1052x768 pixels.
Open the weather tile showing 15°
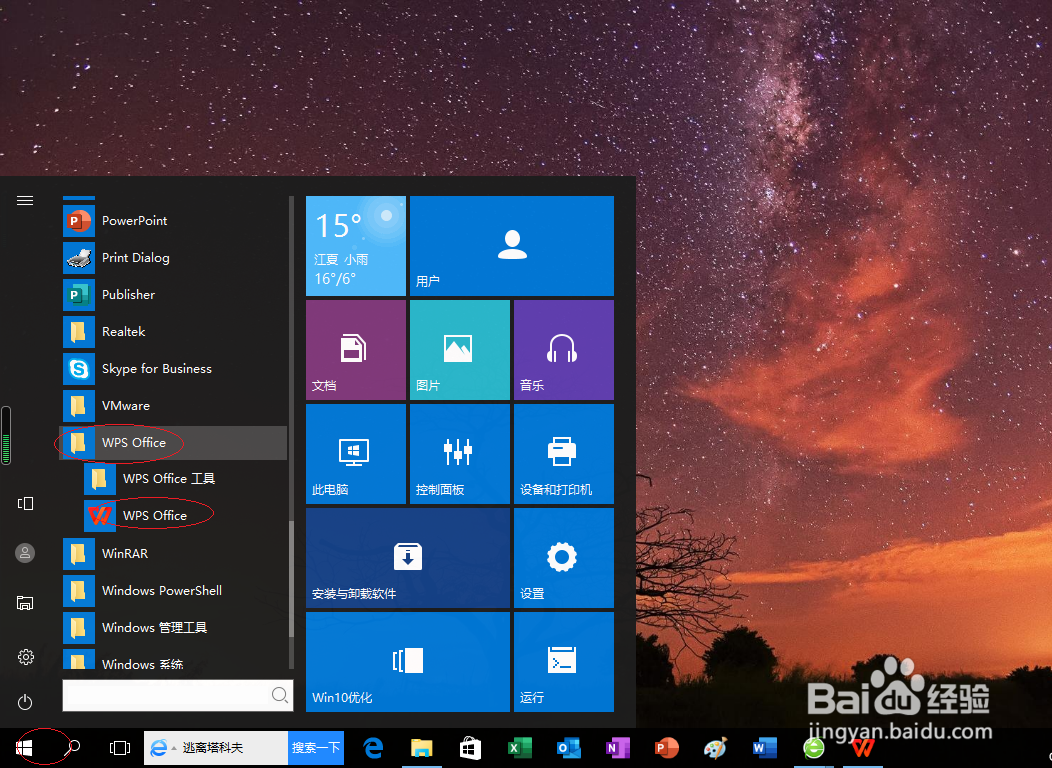[x=356, y=245]
